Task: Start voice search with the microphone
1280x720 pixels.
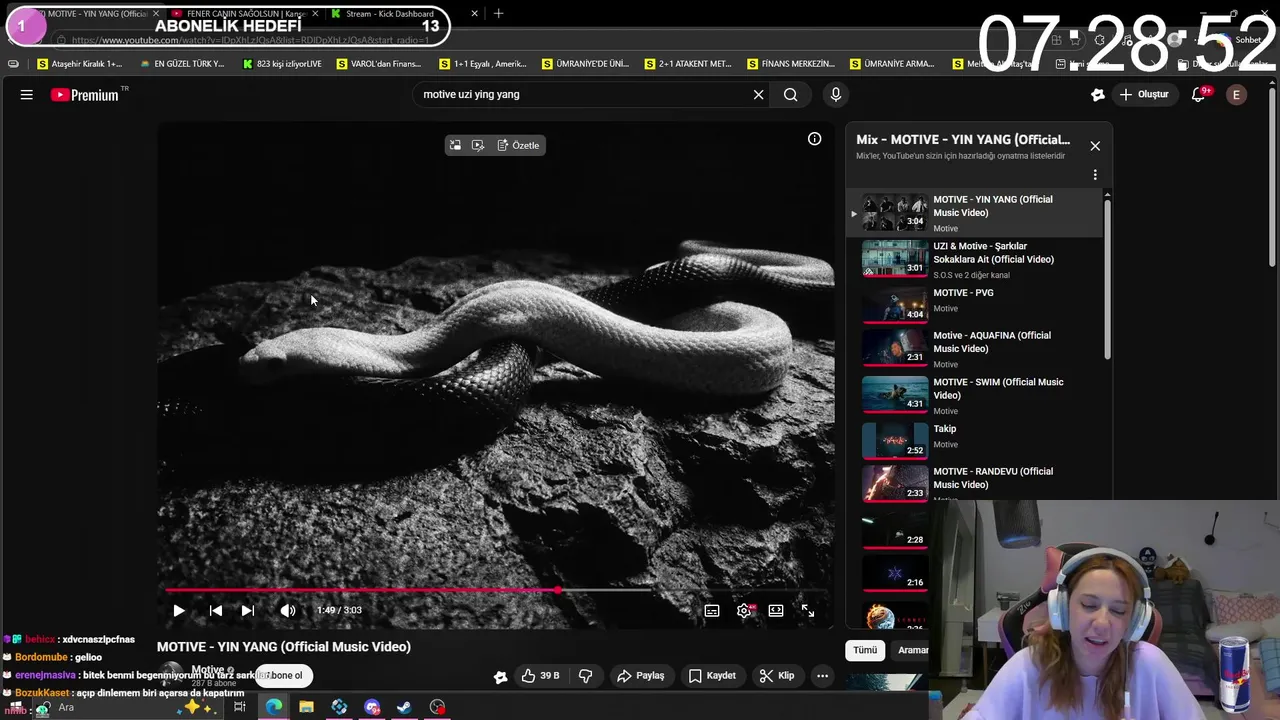Action: 836,95
